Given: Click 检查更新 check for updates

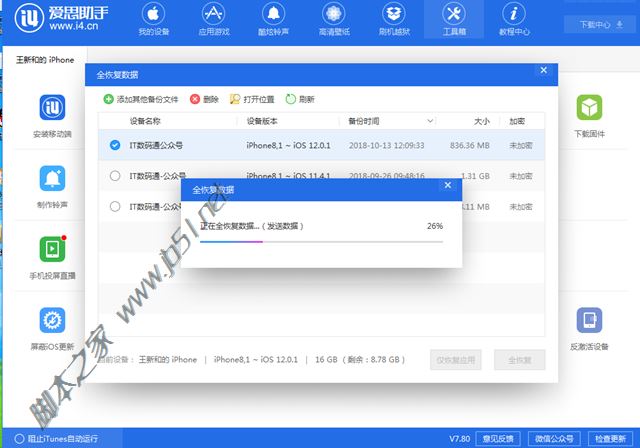Looking at the screenshot, I should 610,439.
